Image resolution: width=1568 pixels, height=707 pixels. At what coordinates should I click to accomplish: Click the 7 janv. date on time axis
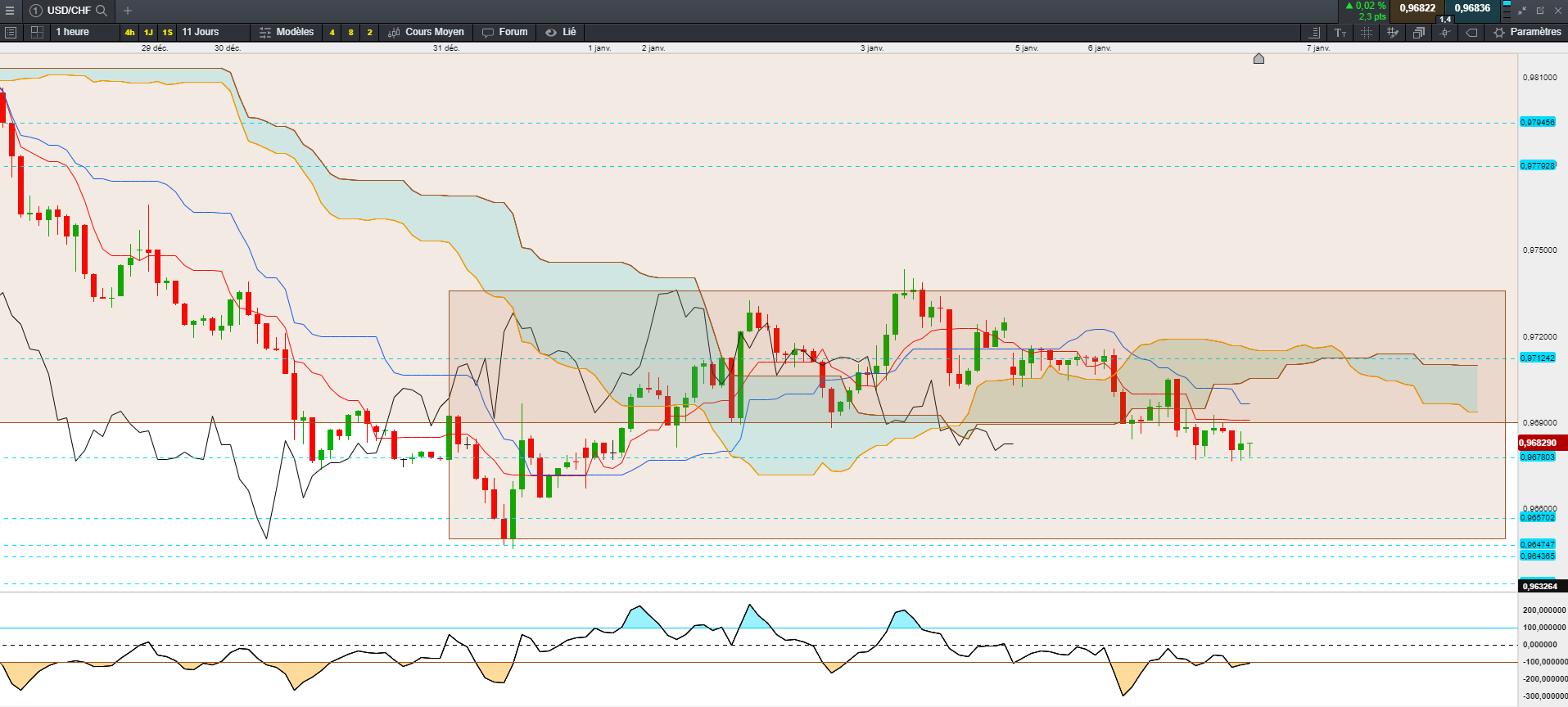[1318, 48]
